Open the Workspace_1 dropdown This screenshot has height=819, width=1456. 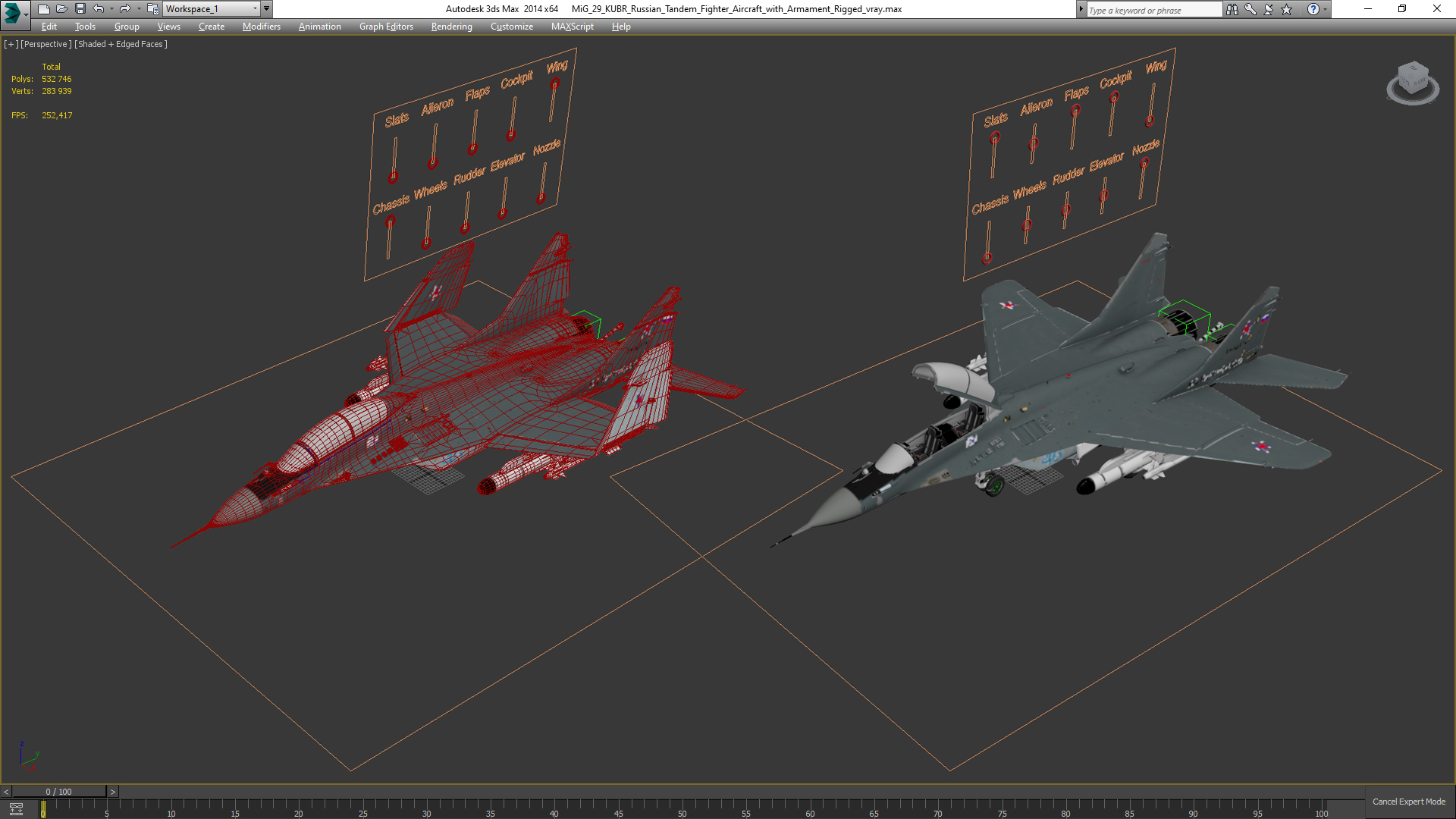211,9
